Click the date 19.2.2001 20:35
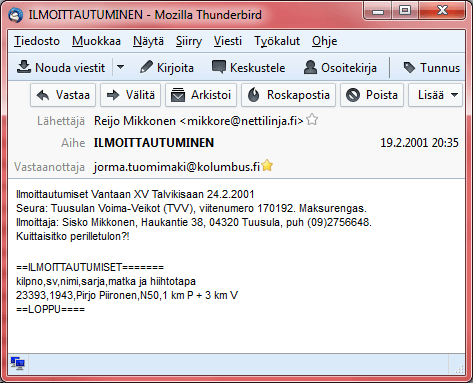Image resolution: width=473 pixels, height=383 pixels. [x=419, y=143]
